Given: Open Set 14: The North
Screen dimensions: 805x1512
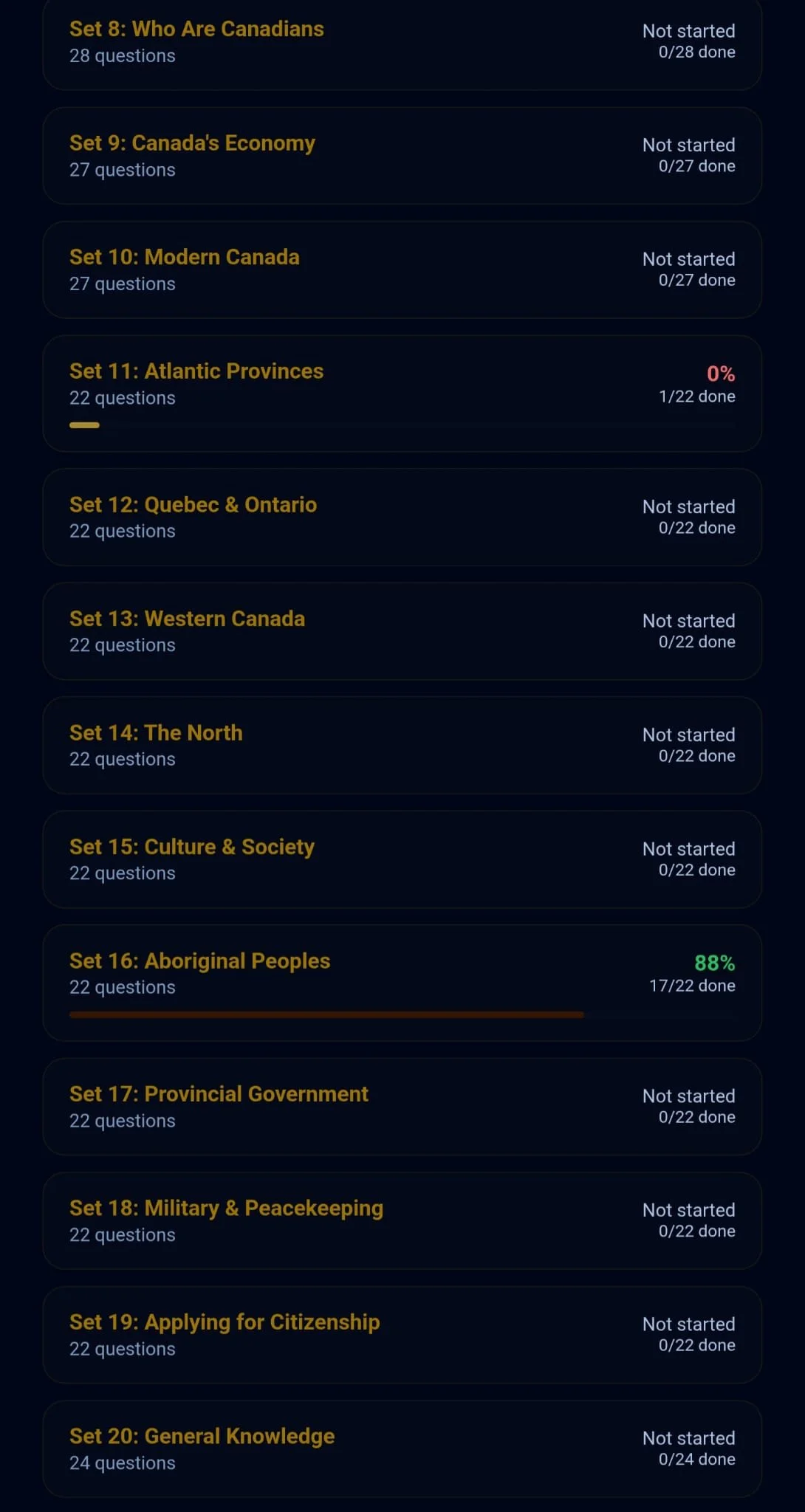Looking at the screenshot, I should (x=402, y=746).
